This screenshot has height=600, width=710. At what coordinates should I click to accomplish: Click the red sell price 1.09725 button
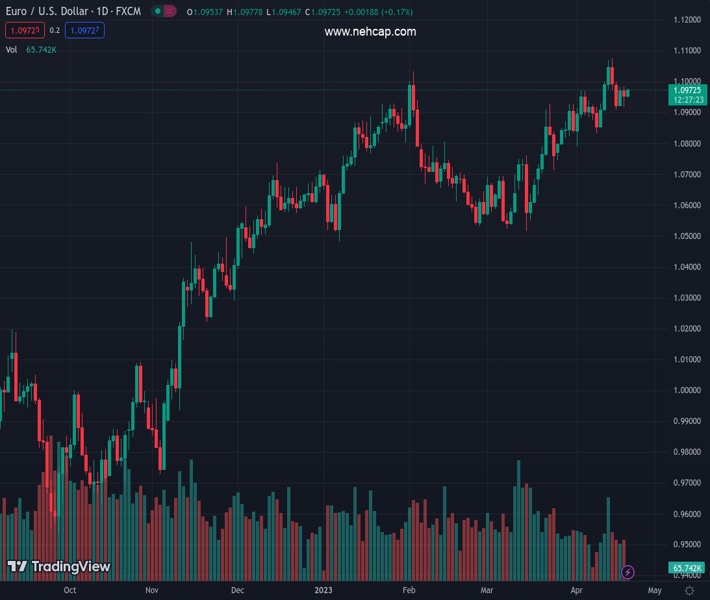click(x=23, y=31)
